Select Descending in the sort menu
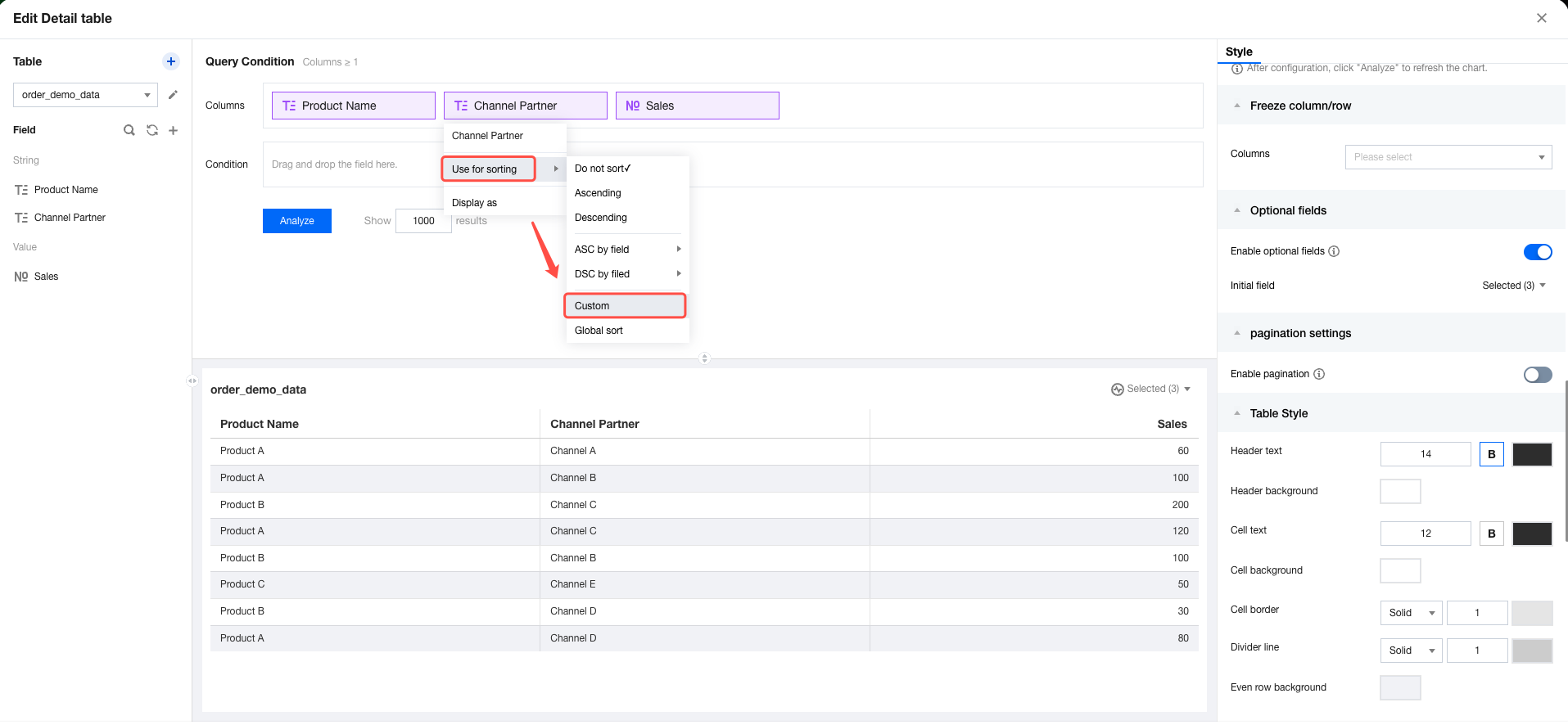This screenshot has width=1568, height=725. pyautogui.click(x=601, y=218)
